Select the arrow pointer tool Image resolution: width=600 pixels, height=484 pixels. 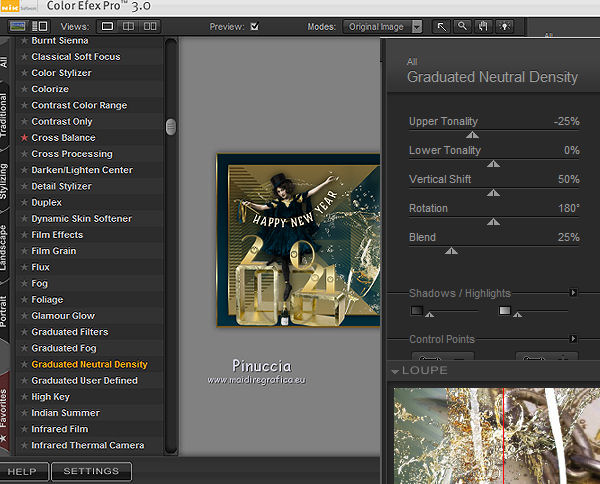441,27
